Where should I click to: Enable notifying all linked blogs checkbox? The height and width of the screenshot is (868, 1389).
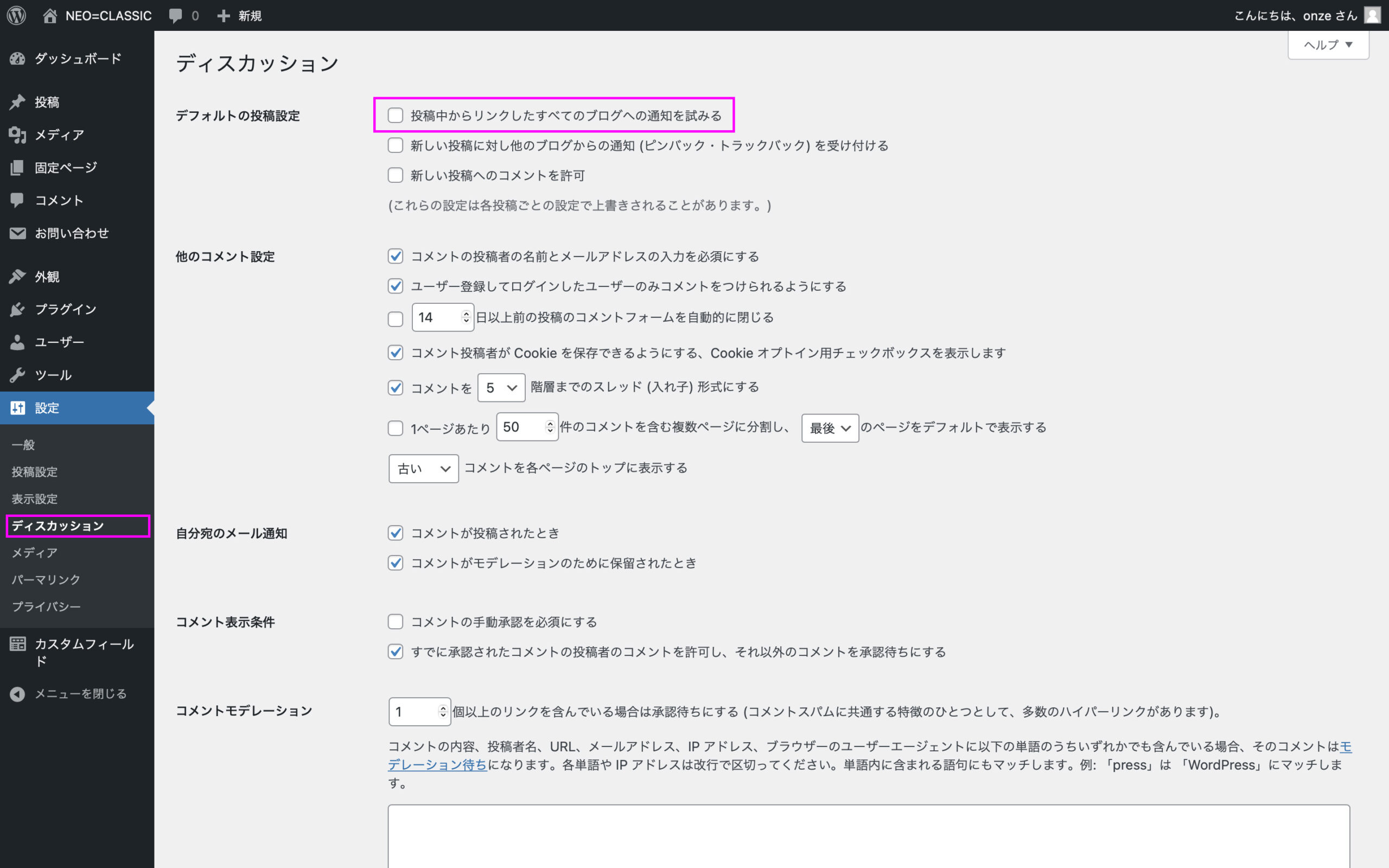[396, 116]
